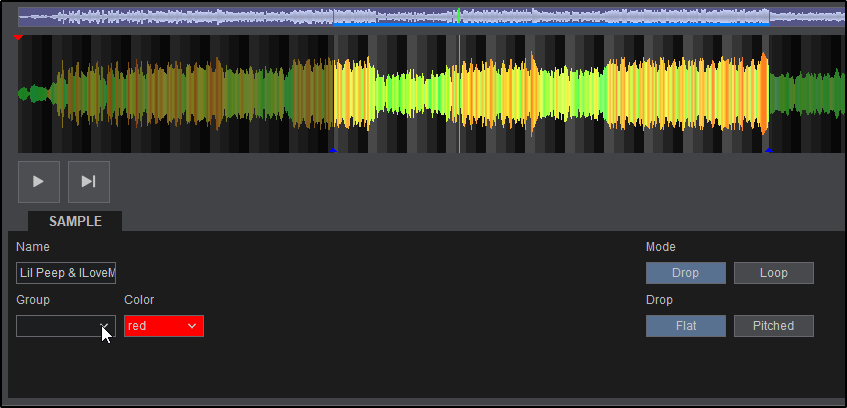
Task: Click the waveform after the end marker
Action: (805, 95)
